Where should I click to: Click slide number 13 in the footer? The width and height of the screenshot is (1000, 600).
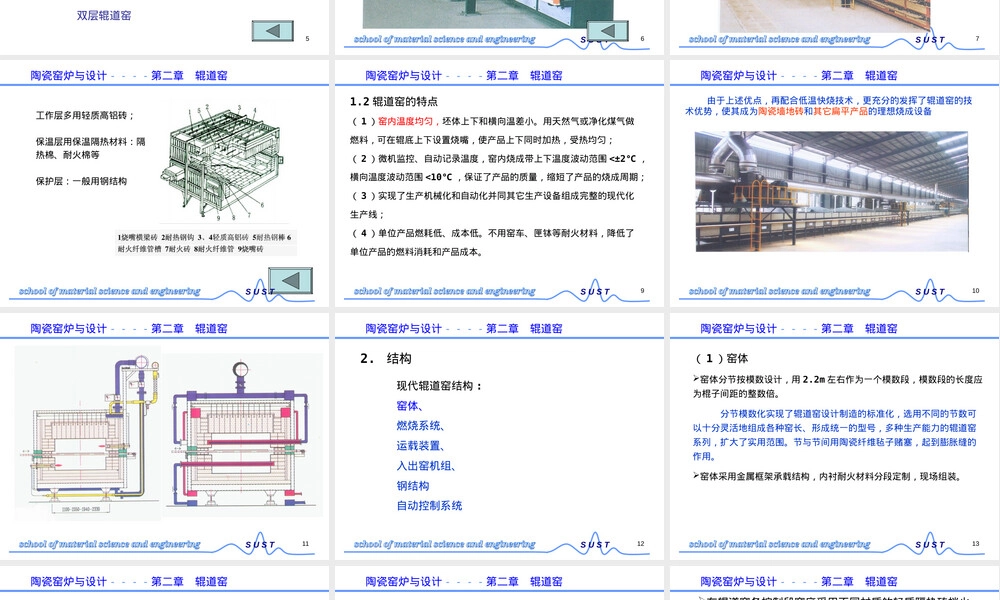(976, 543)
